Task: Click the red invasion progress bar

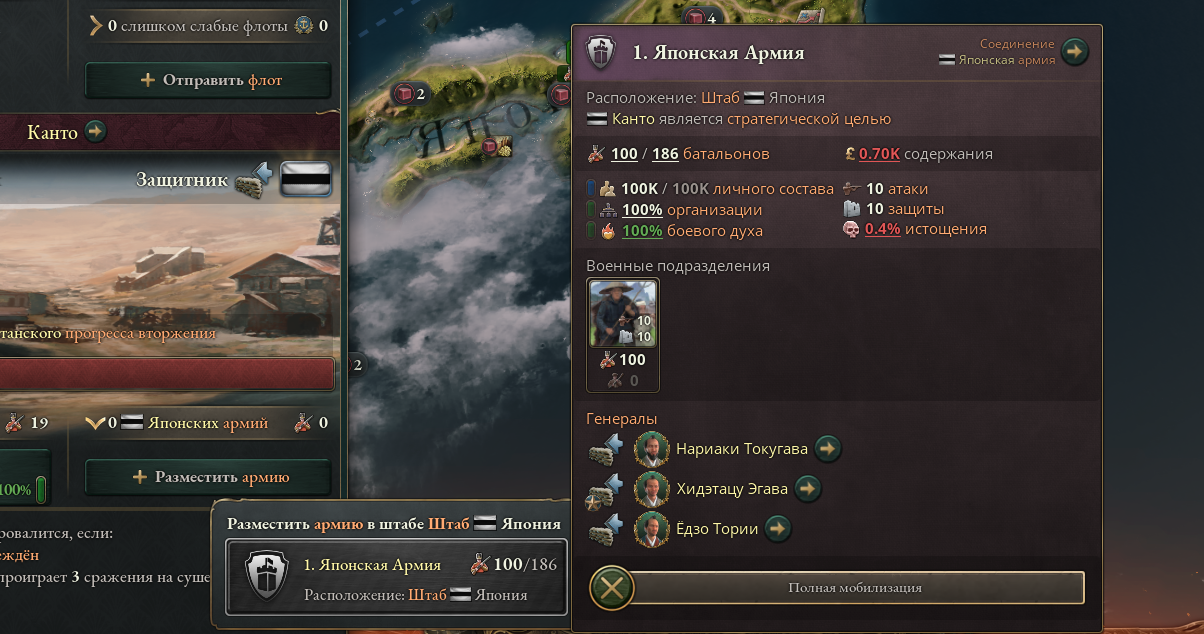Action: (167, 374)
